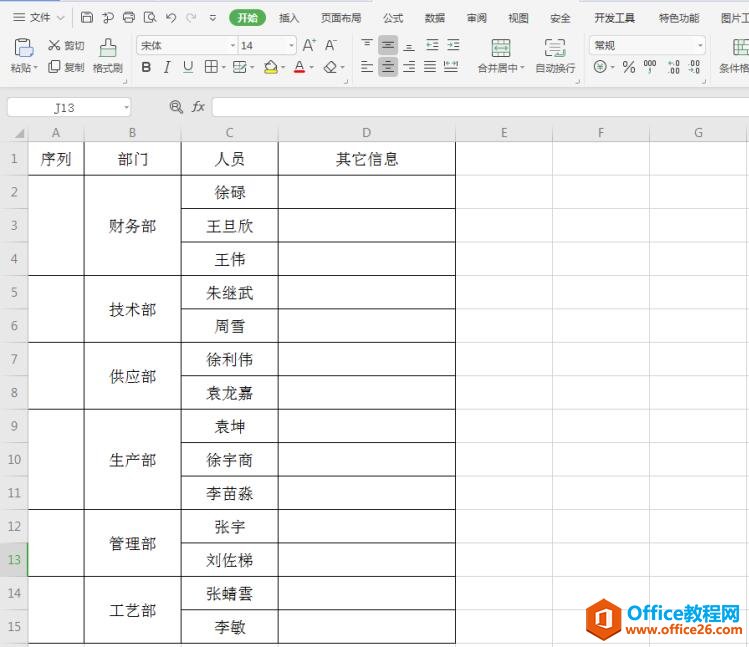Click in the formula bar input
Image resolution: width=749 pixels, height=647 pixels.
coord(480,107)
